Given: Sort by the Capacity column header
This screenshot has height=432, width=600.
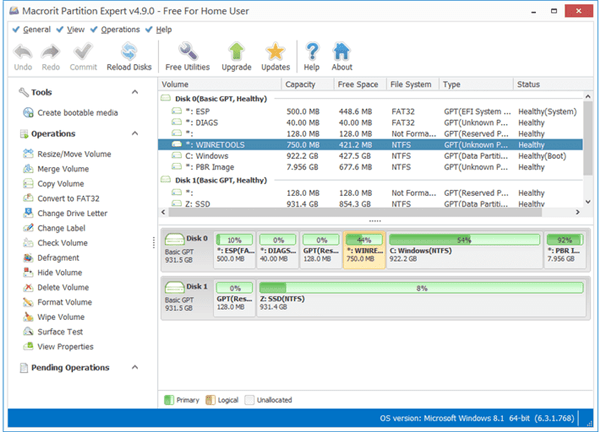Looking at the screenshot, I should tap(308, 84).
